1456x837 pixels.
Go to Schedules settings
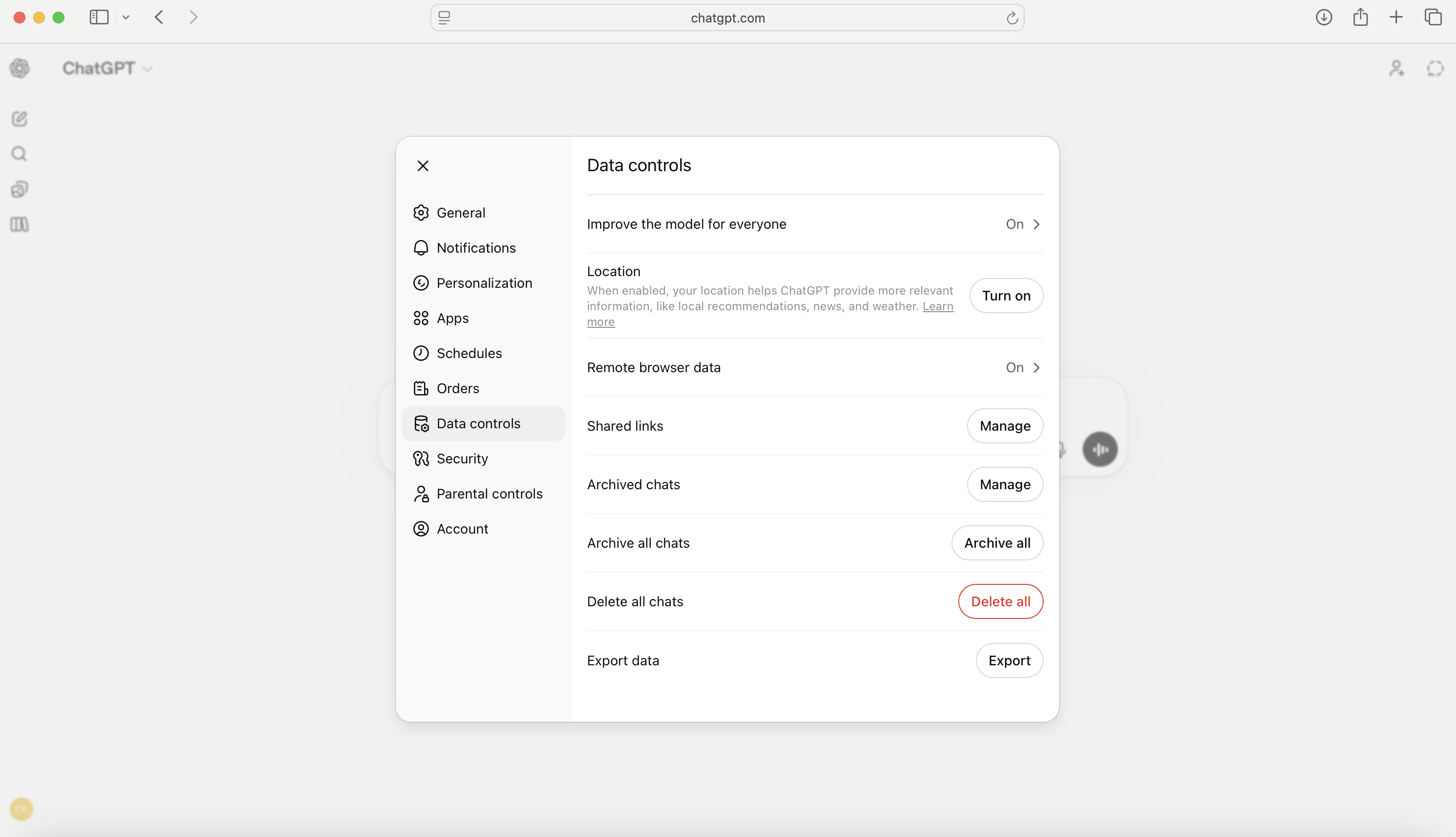pyautogui.click(x=483, y=353)
